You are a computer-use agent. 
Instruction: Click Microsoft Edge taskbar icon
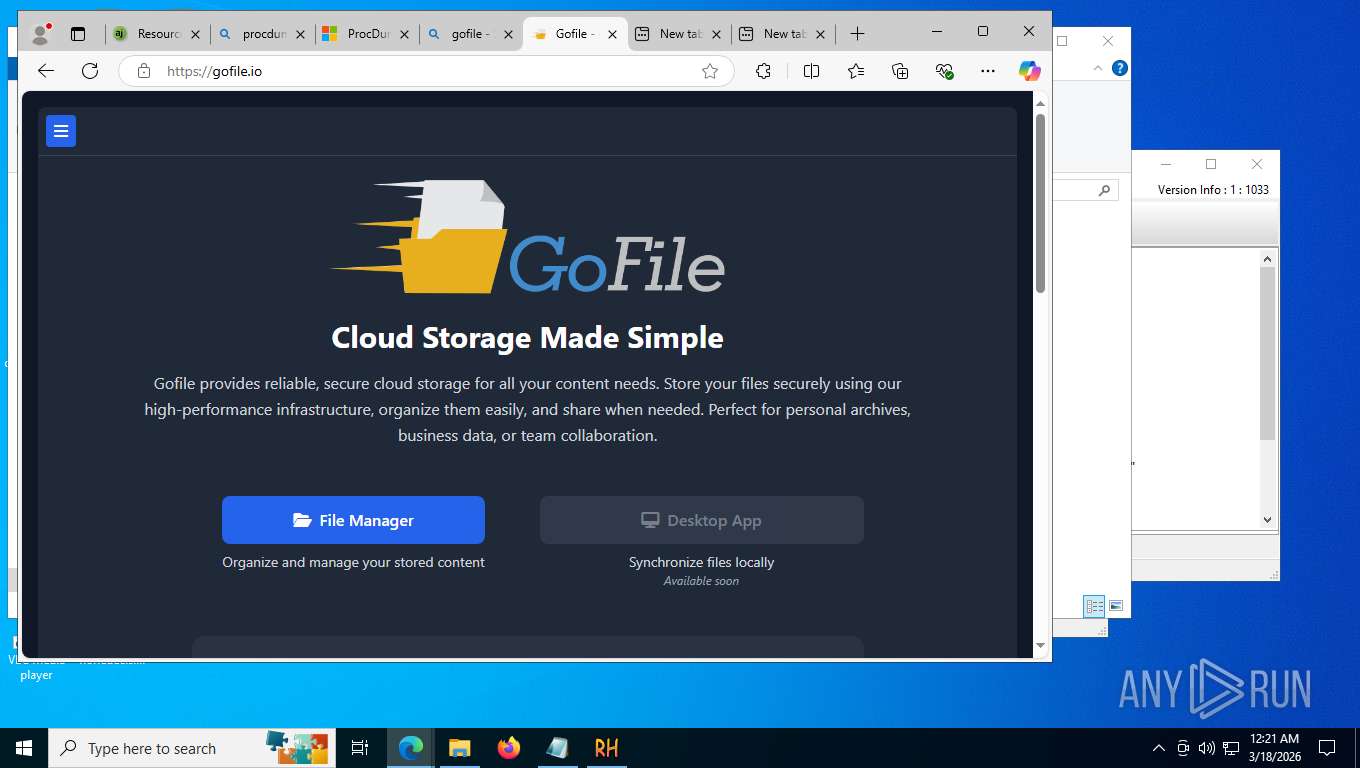[410, 748]
